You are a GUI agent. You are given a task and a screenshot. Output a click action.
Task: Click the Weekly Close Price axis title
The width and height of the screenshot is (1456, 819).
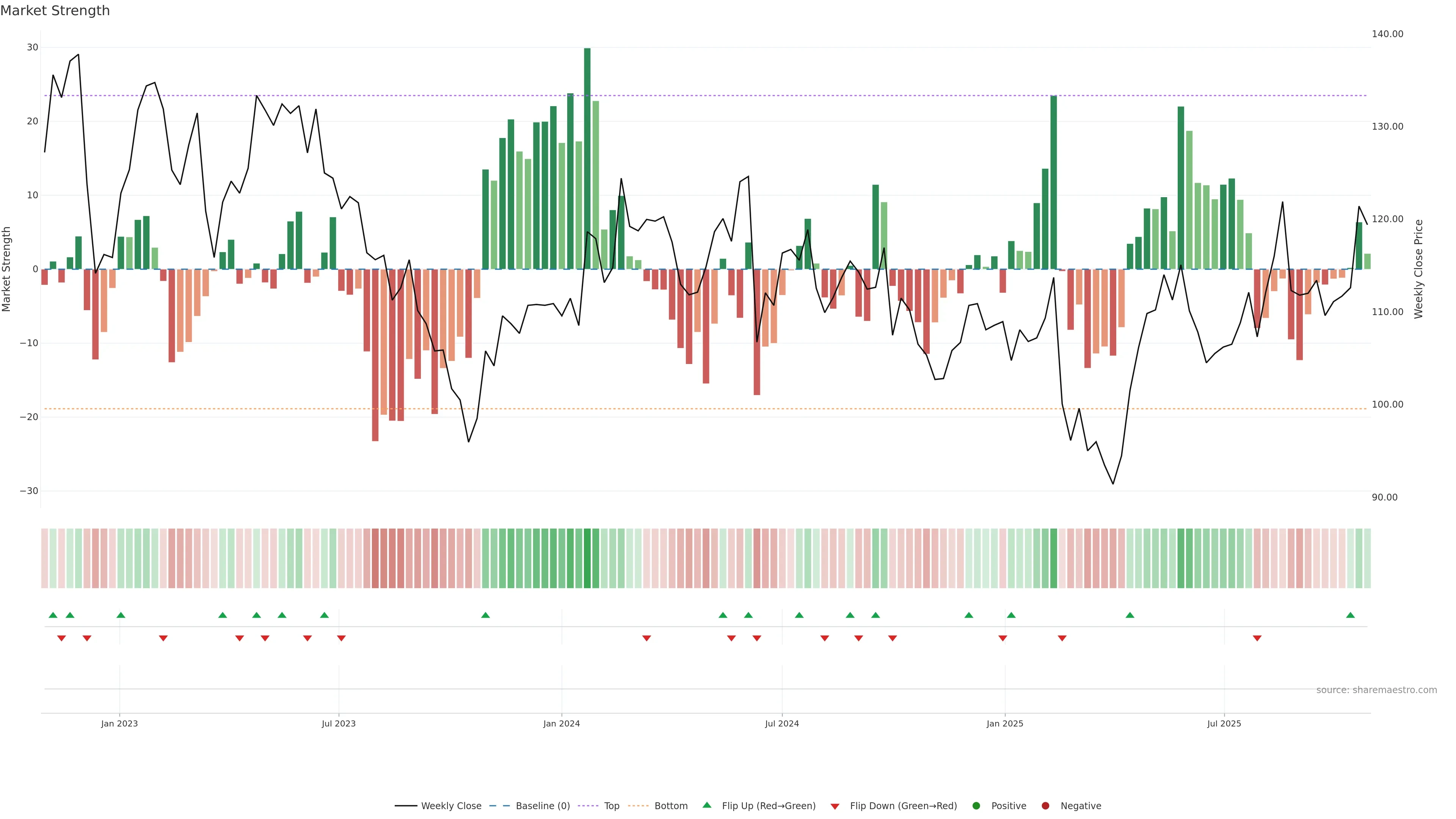click(1419, 269)
